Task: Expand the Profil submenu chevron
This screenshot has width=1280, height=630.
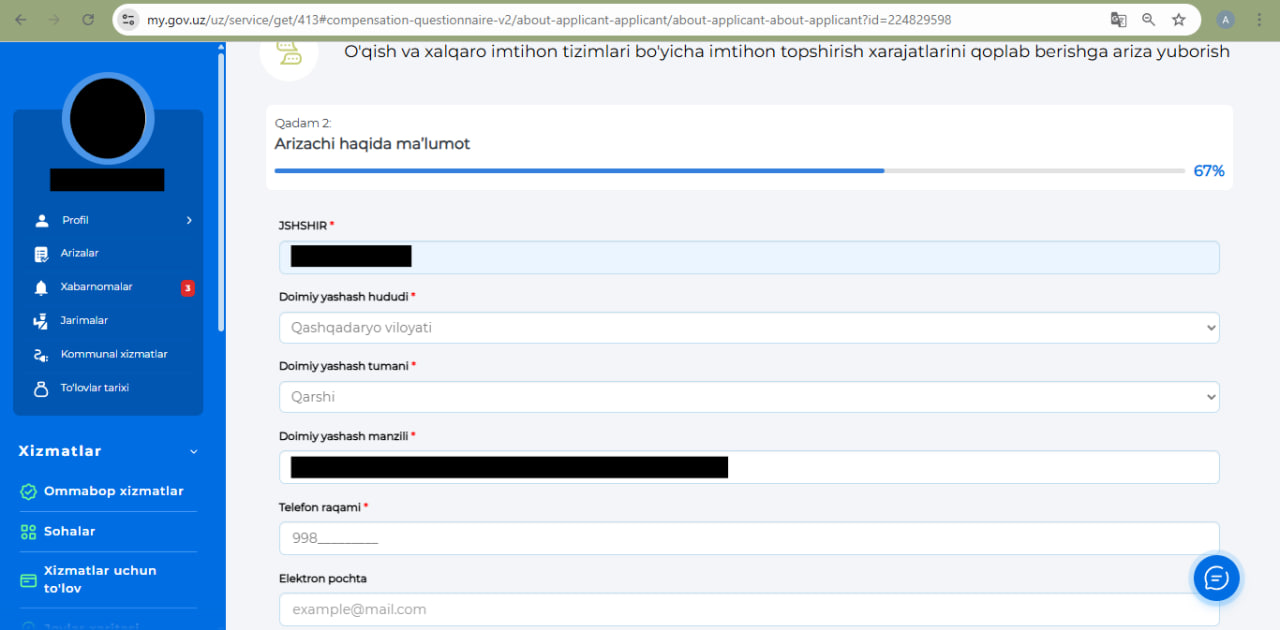Action: (189, 220)
